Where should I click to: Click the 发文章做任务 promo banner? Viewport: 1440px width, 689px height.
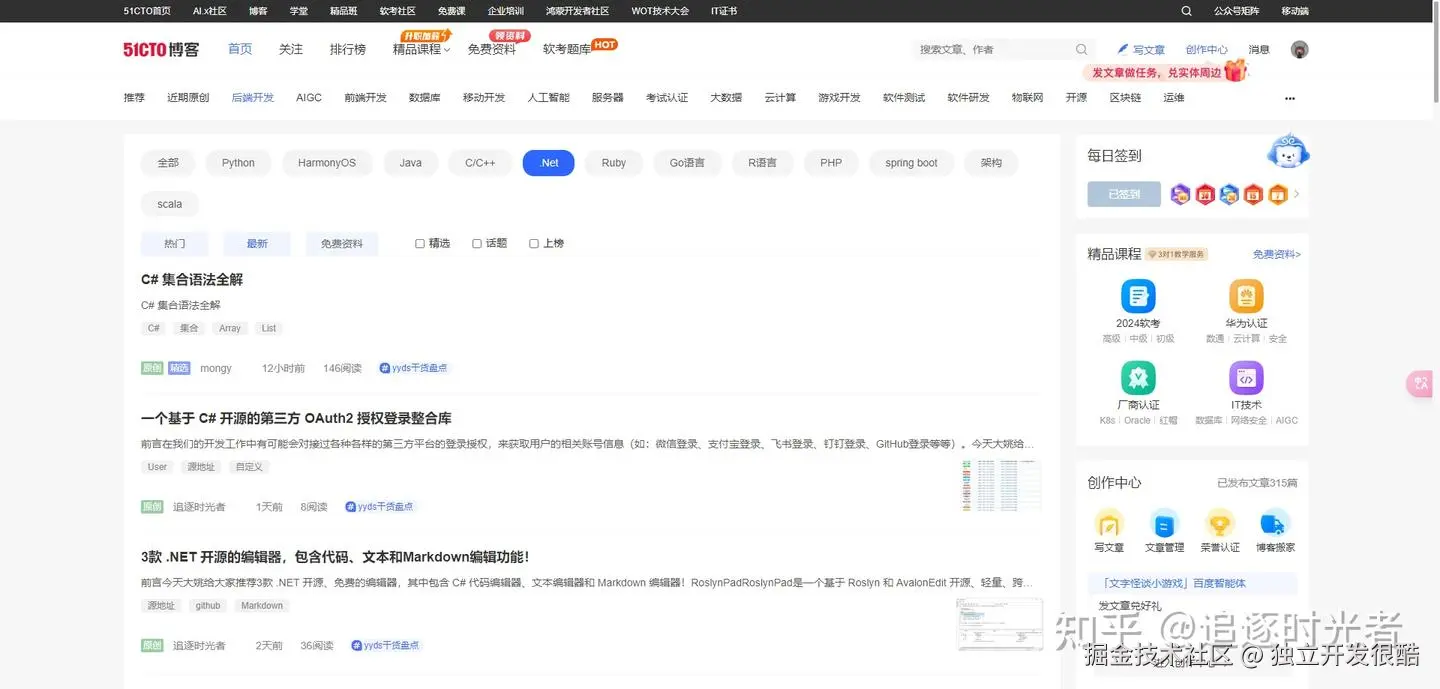[1166, 72]
